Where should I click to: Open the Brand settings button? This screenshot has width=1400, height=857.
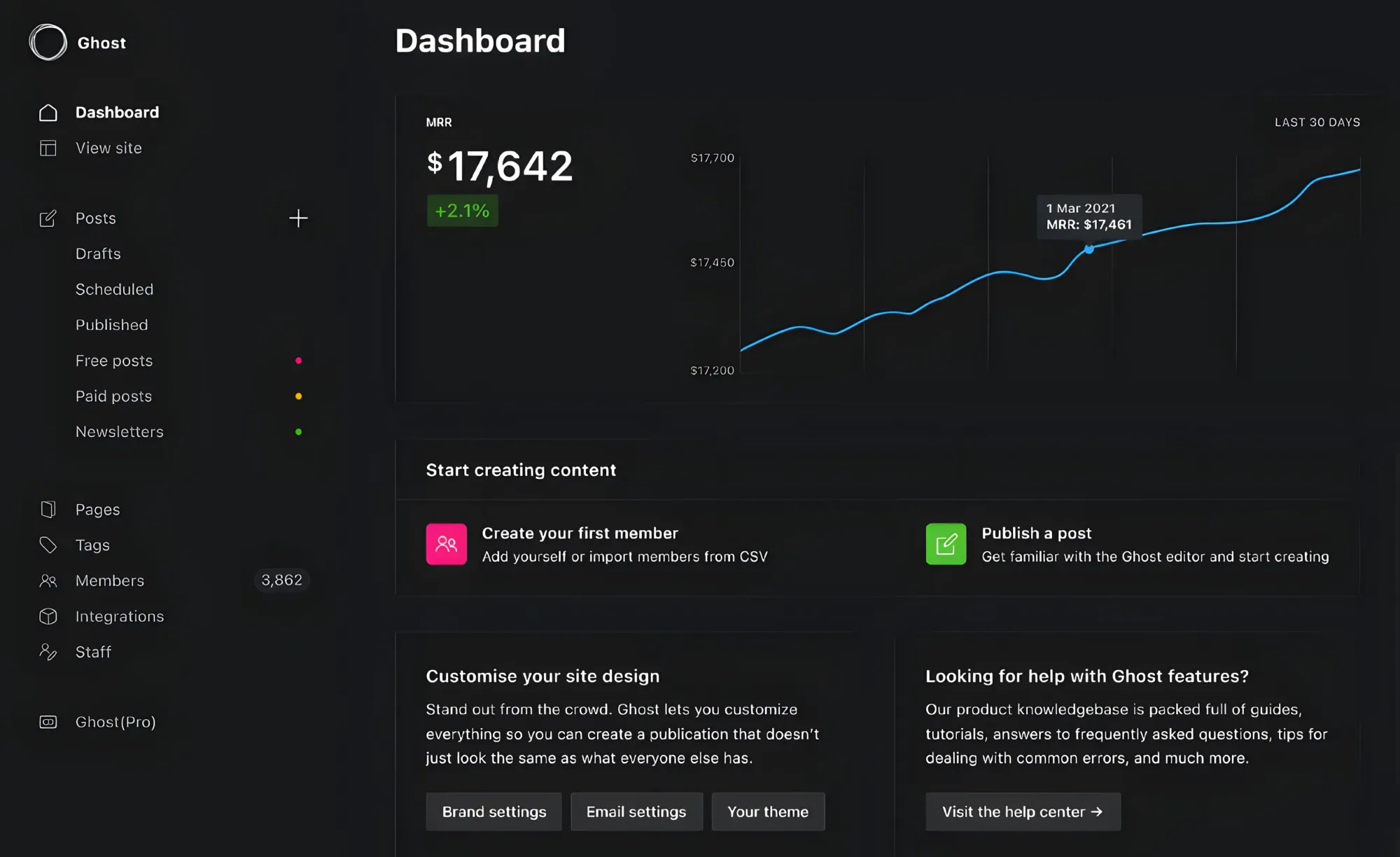tap(493, 811)
